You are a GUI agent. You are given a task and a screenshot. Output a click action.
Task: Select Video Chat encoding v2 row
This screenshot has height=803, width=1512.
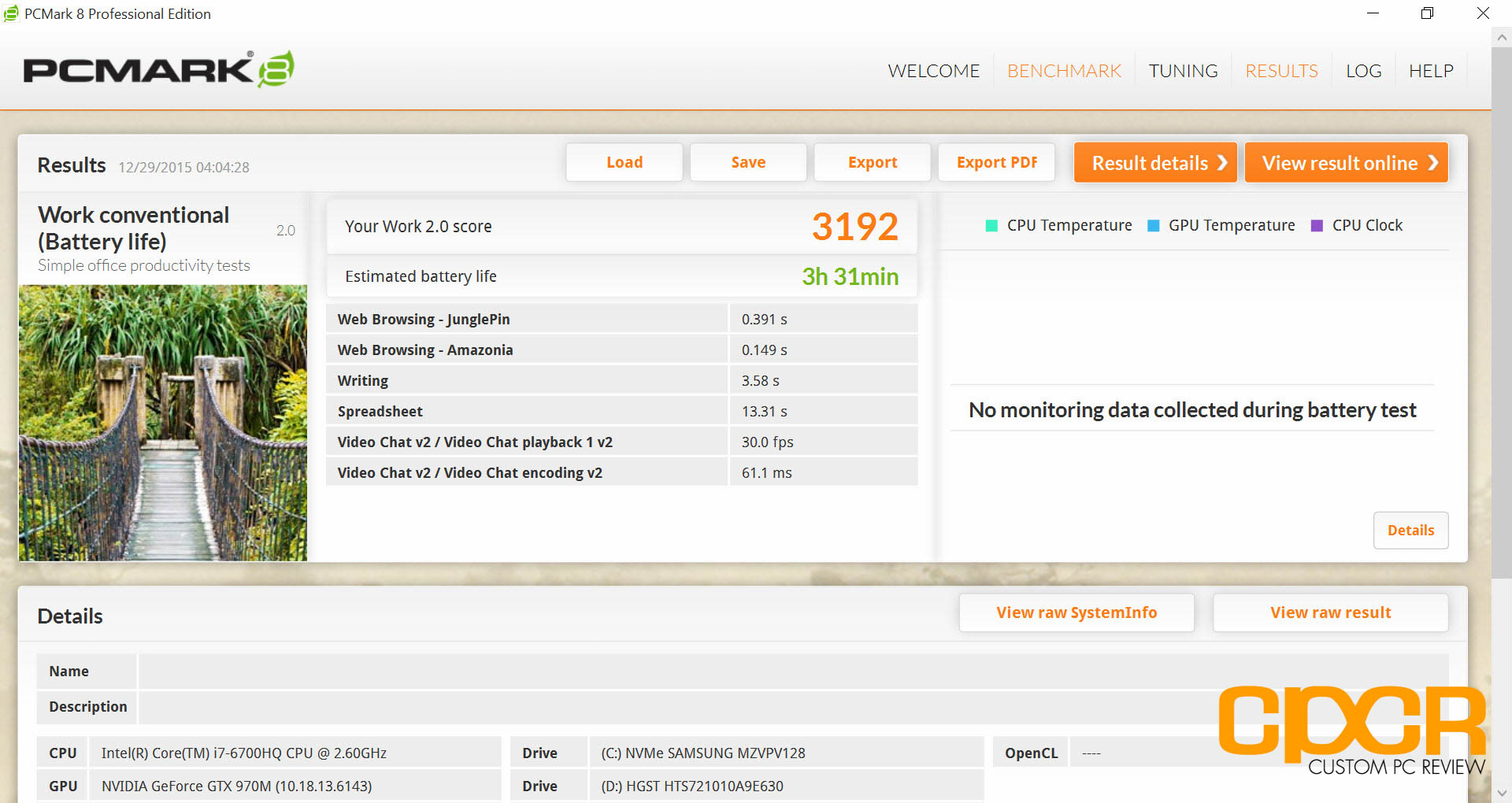[622, 472]
